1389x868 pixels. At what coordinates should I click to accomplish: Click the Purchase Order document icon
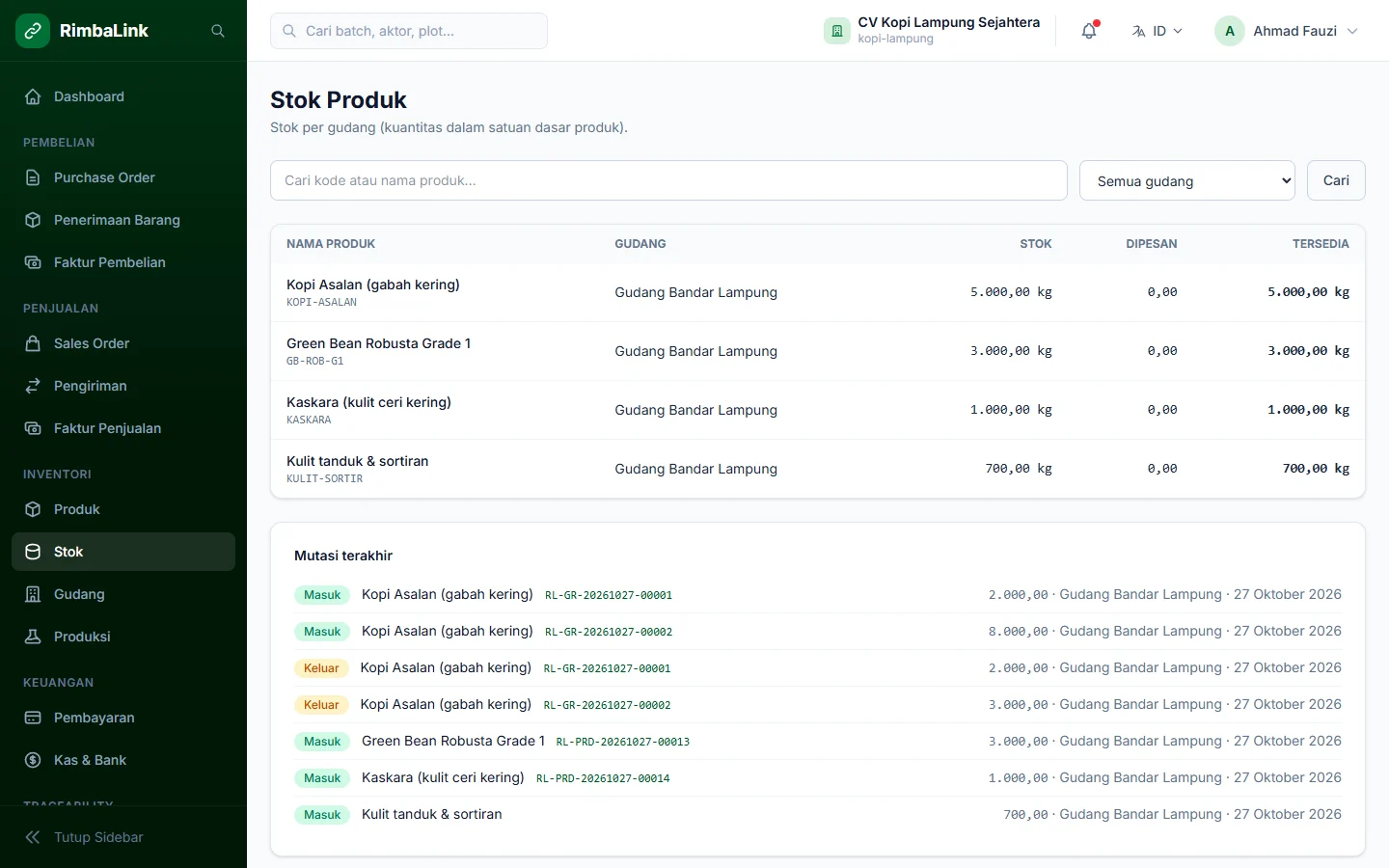[x=33, y=177]
